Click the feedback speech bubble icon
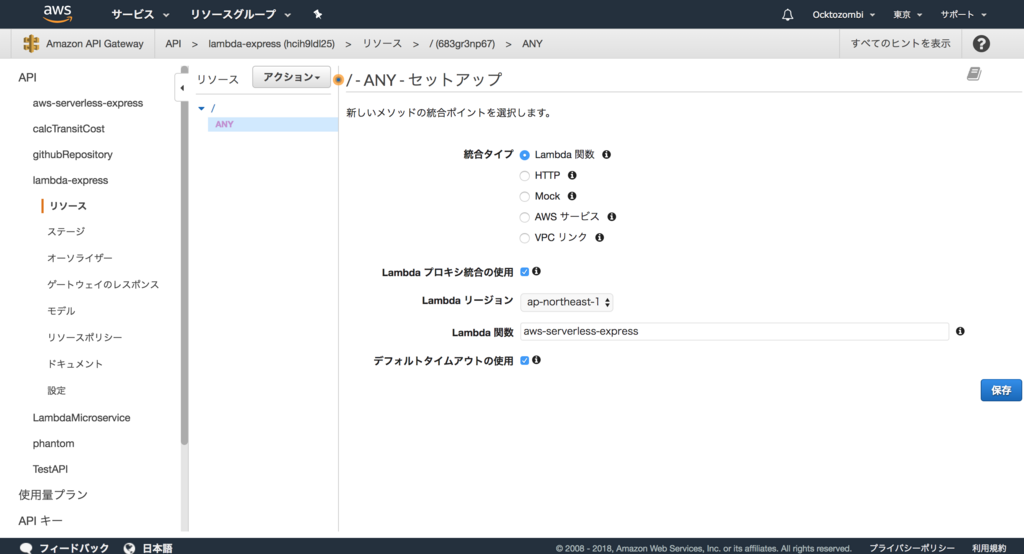This screenshot has width=1024, height=554. [26, 548]
